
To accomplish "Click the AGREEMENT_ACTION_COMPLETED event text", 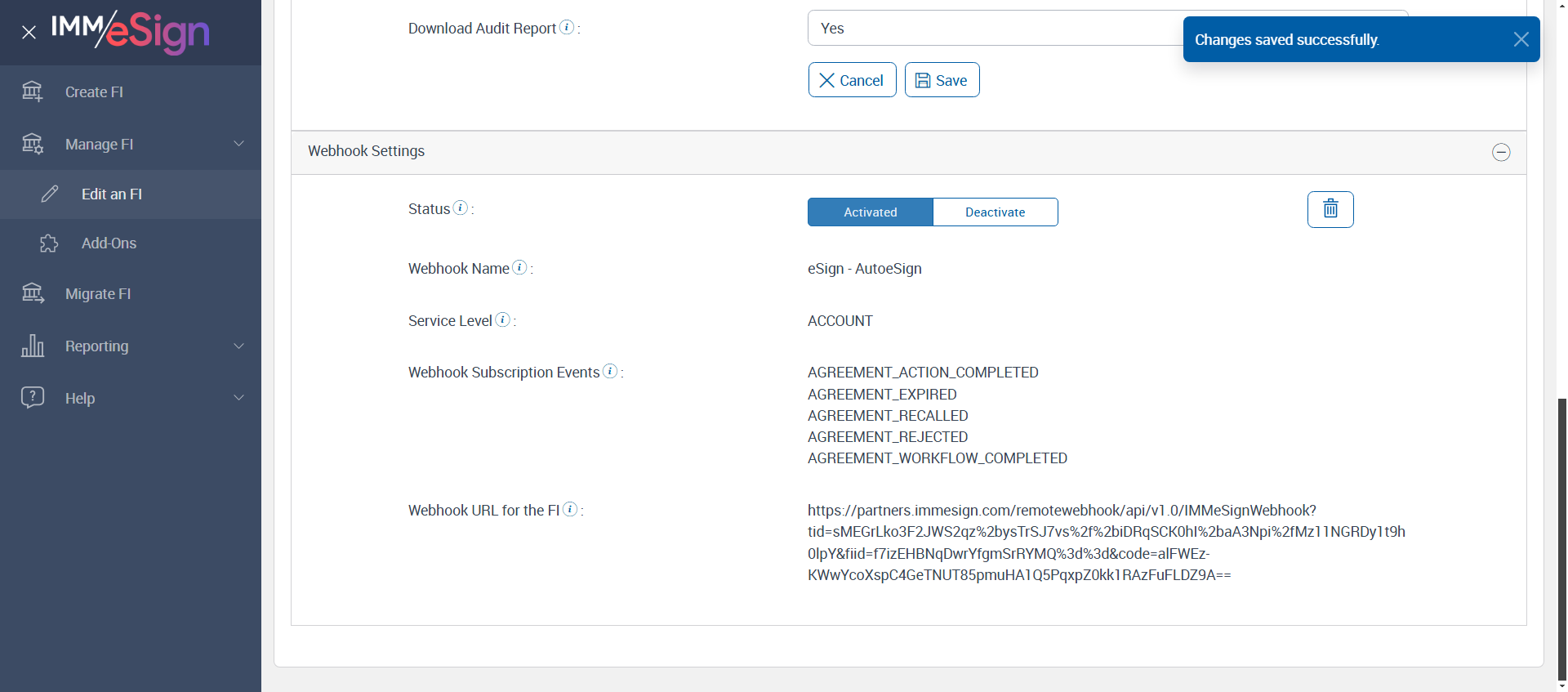I will point(923,373).
